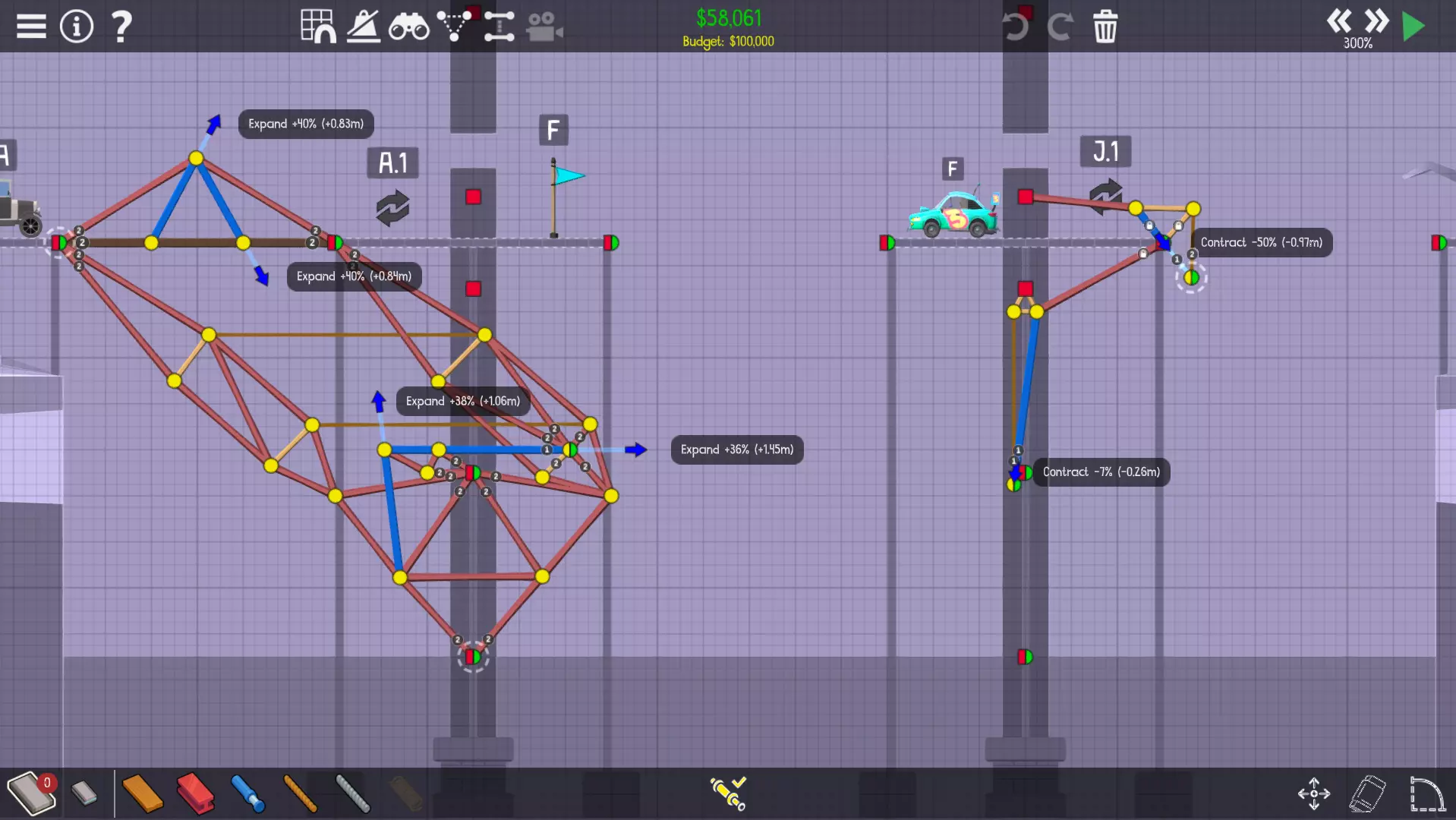Click the 'Expand +40% (+0.83m)' label
The image size is (1456, 820).
[306, 124]
